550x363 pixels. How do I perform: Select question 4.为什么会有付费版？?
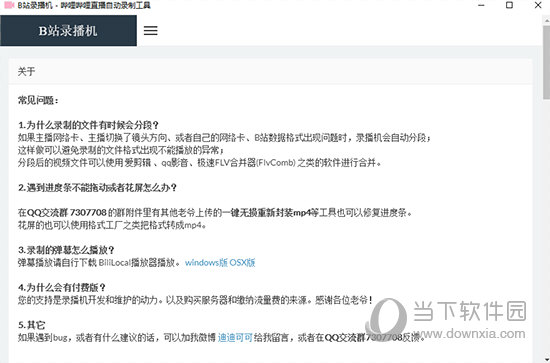(x=62, y=288)
